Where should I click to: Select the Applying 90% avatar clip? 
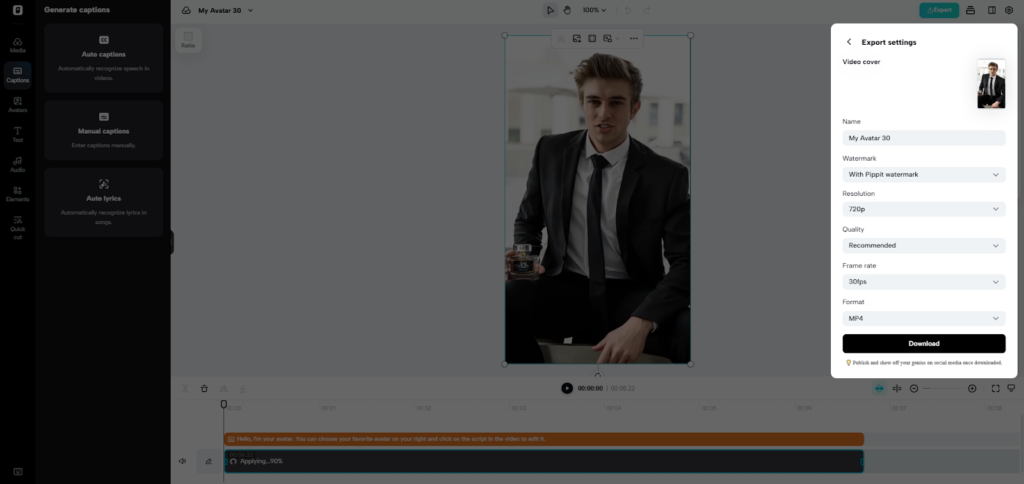tap(543, 461)
